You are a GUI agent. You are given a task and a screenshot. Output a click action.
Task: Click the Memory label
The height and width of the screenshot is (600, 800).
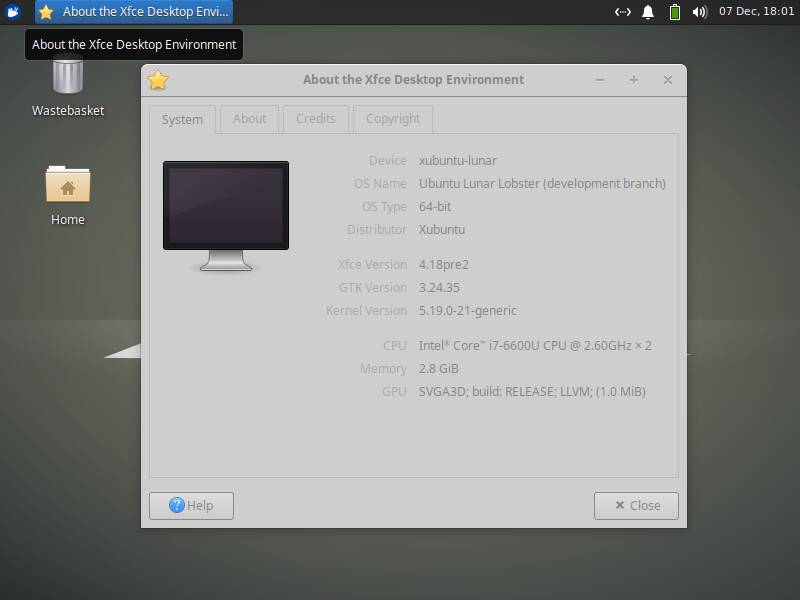[383, 369]
